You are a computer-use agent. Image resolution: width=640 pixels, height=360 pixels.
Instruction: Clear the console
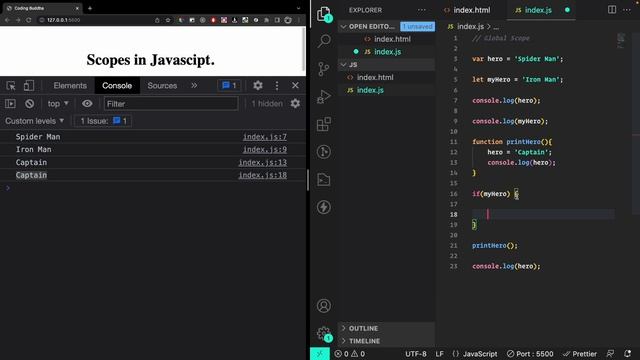(x=29, y=104)
